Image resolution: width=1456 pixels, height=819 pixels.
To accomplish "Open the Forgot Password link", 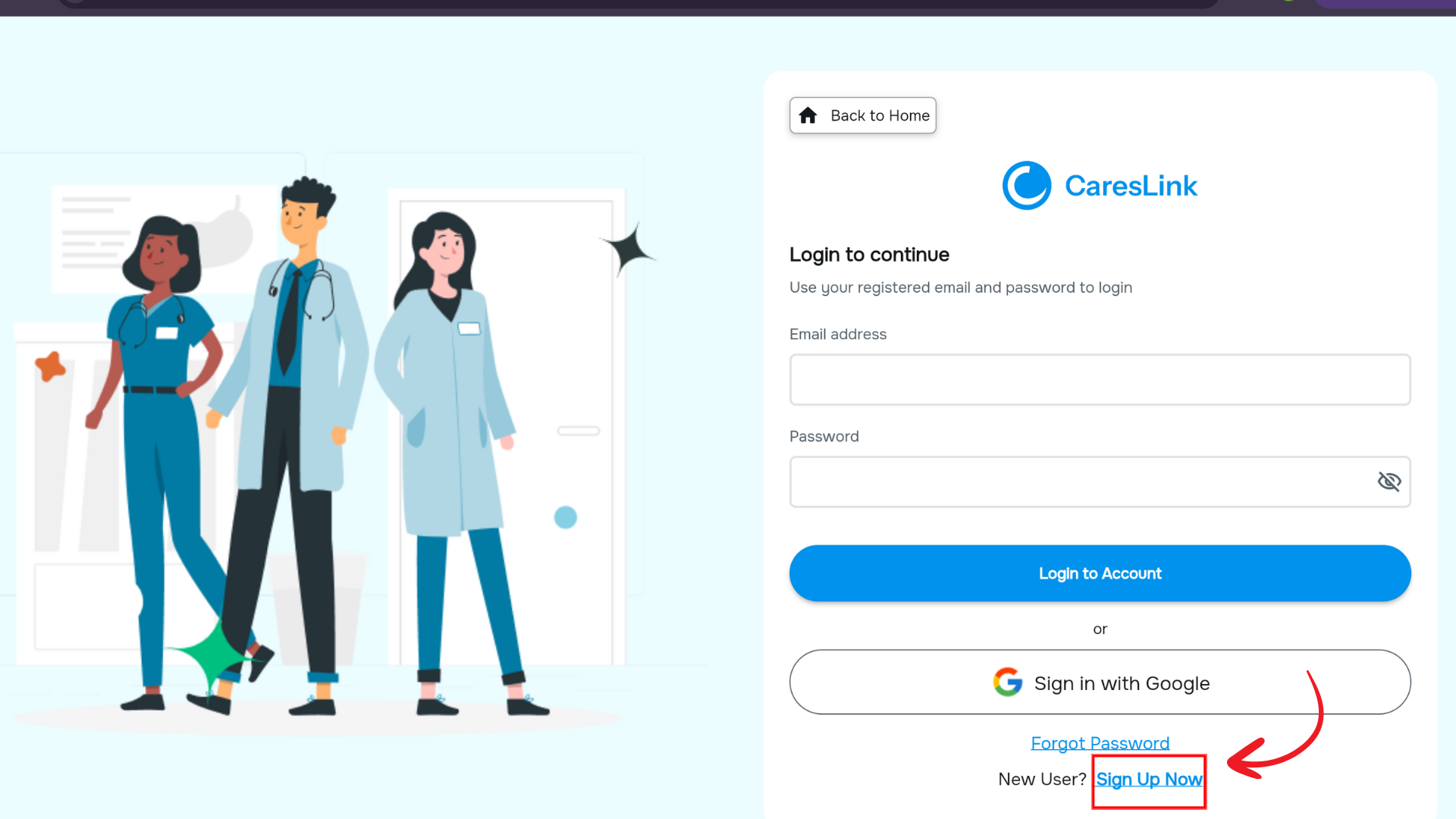I will point(1100,743).
